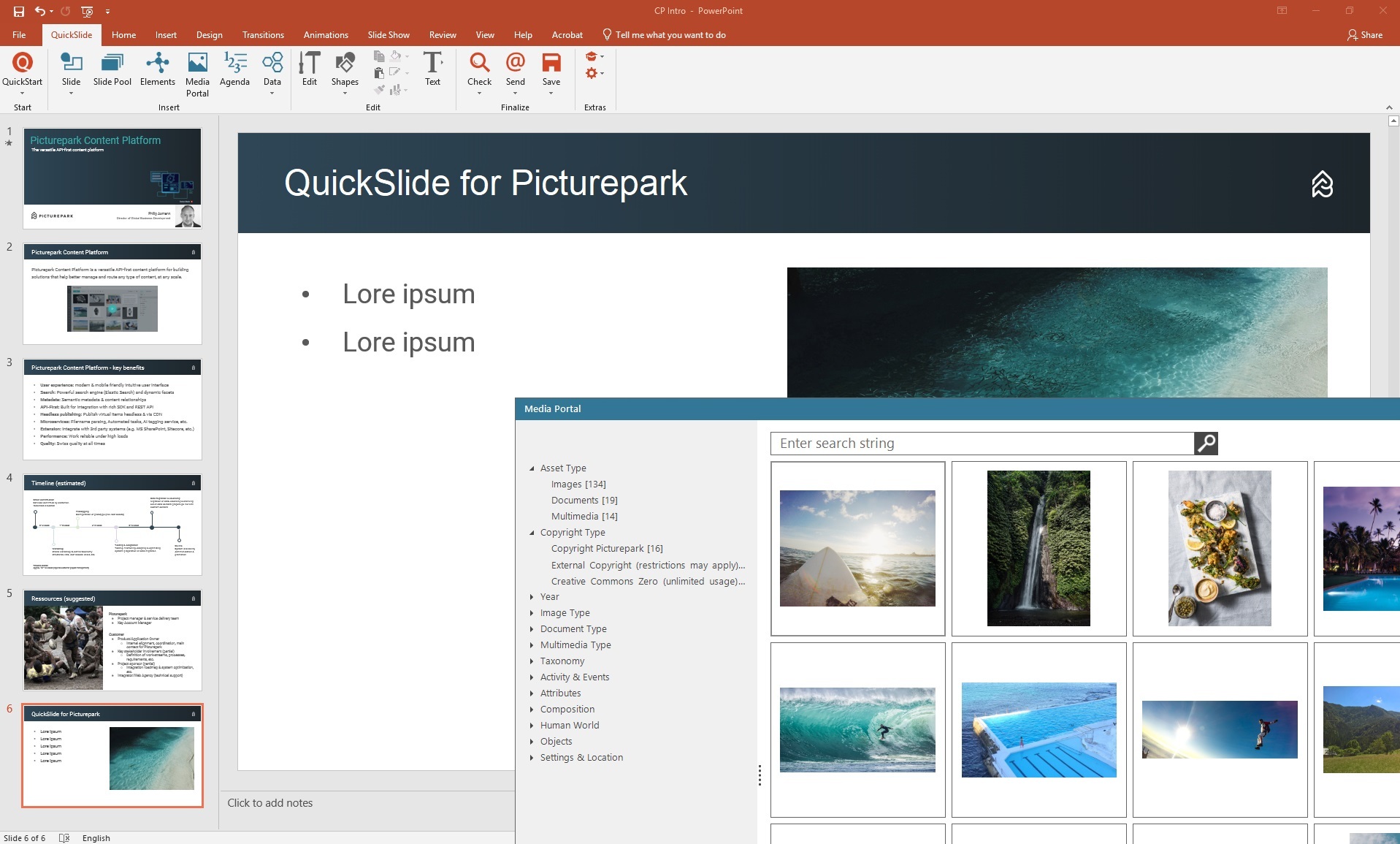Undo the last action in title bar
This screenshot has width=1400, height=844.
click(x=40, y=11)
